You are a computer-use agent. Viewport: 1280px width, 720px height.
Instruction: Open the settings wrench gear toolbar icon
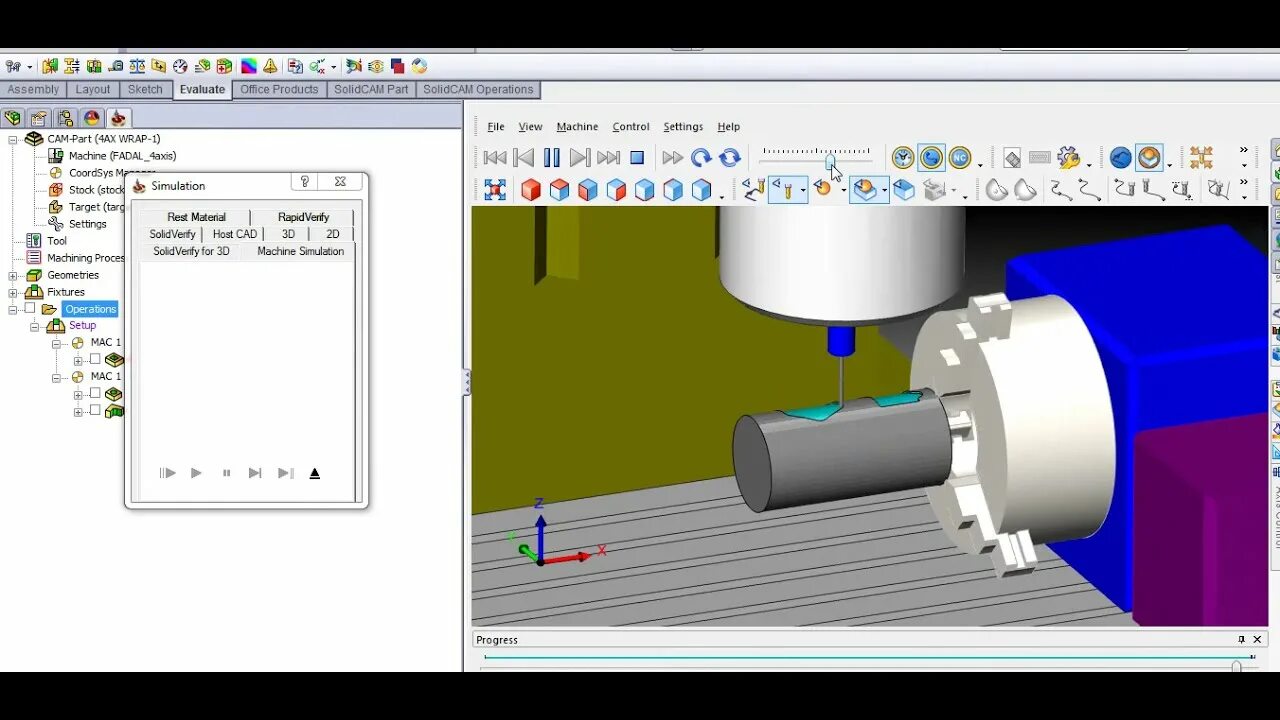click(1069, 158)
